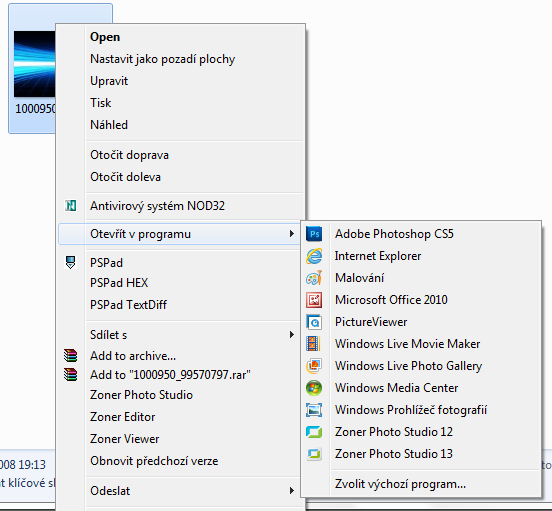Click the Windows Prohlížeč fotografií icon

pos(314,410)
